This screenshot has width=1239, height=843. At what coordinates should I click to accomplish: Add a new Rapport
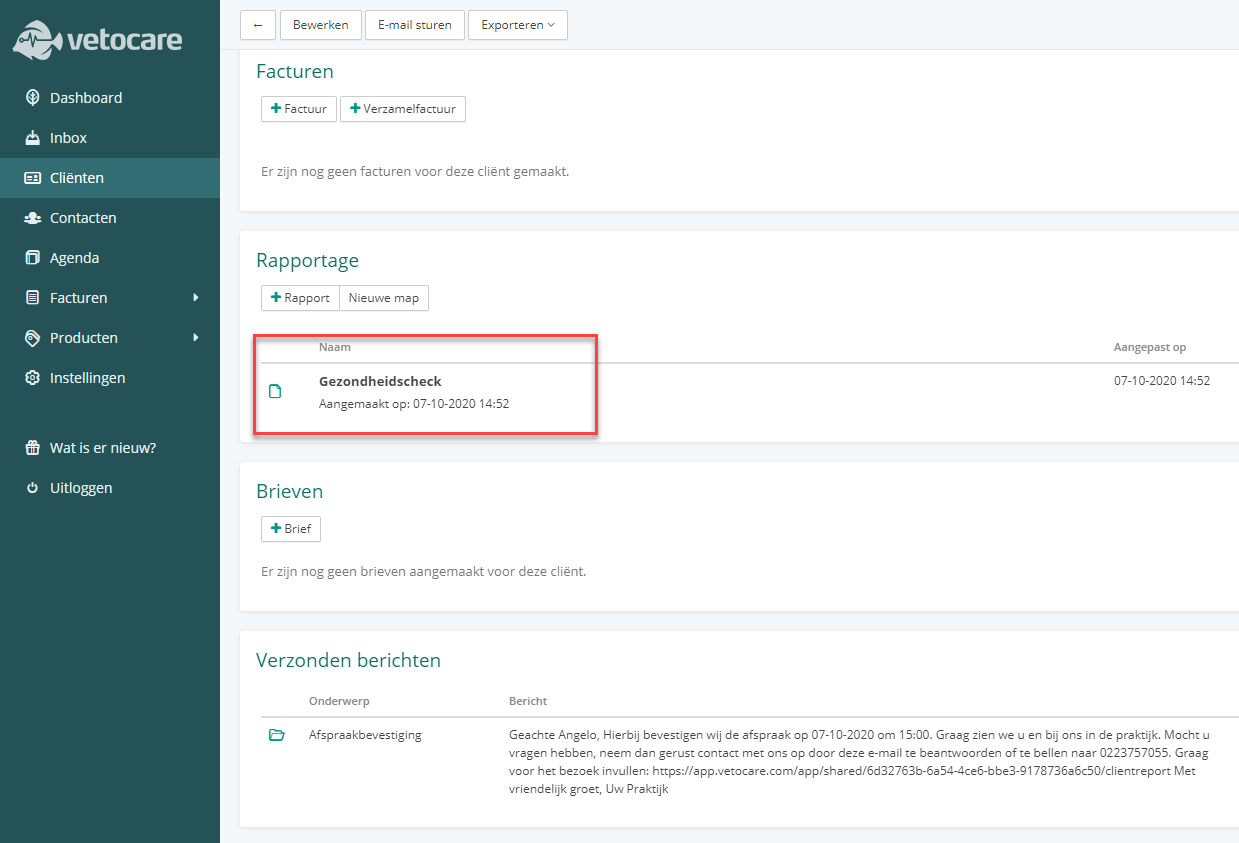(x=300, y=298)
